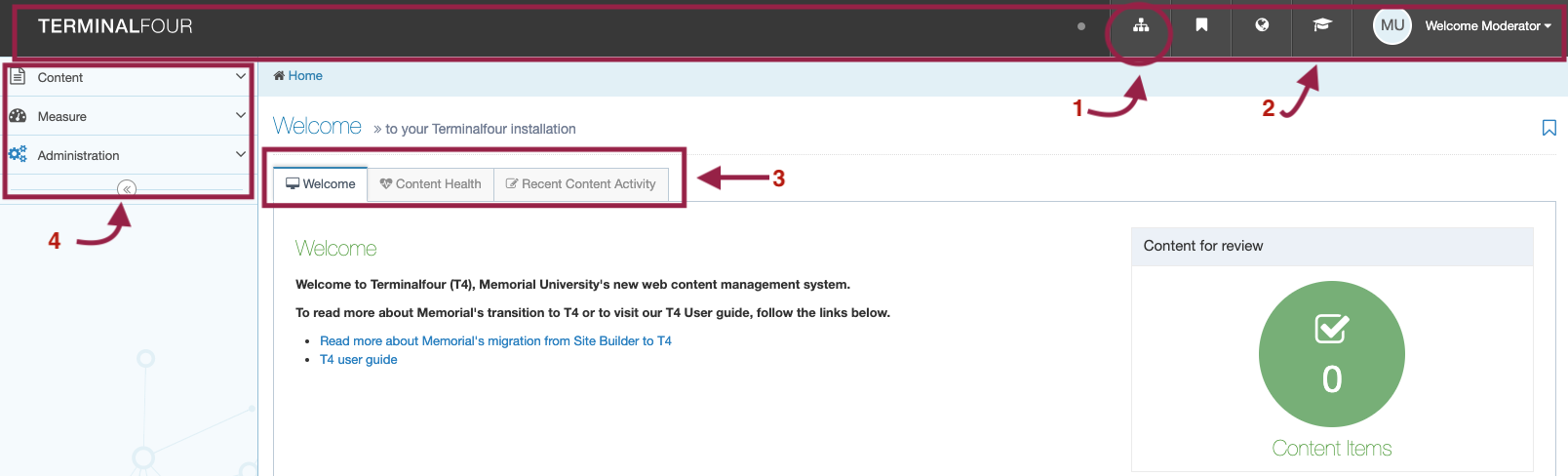
Task: Collapse the sidebar with double-chevron button
Action: [127, 189]
